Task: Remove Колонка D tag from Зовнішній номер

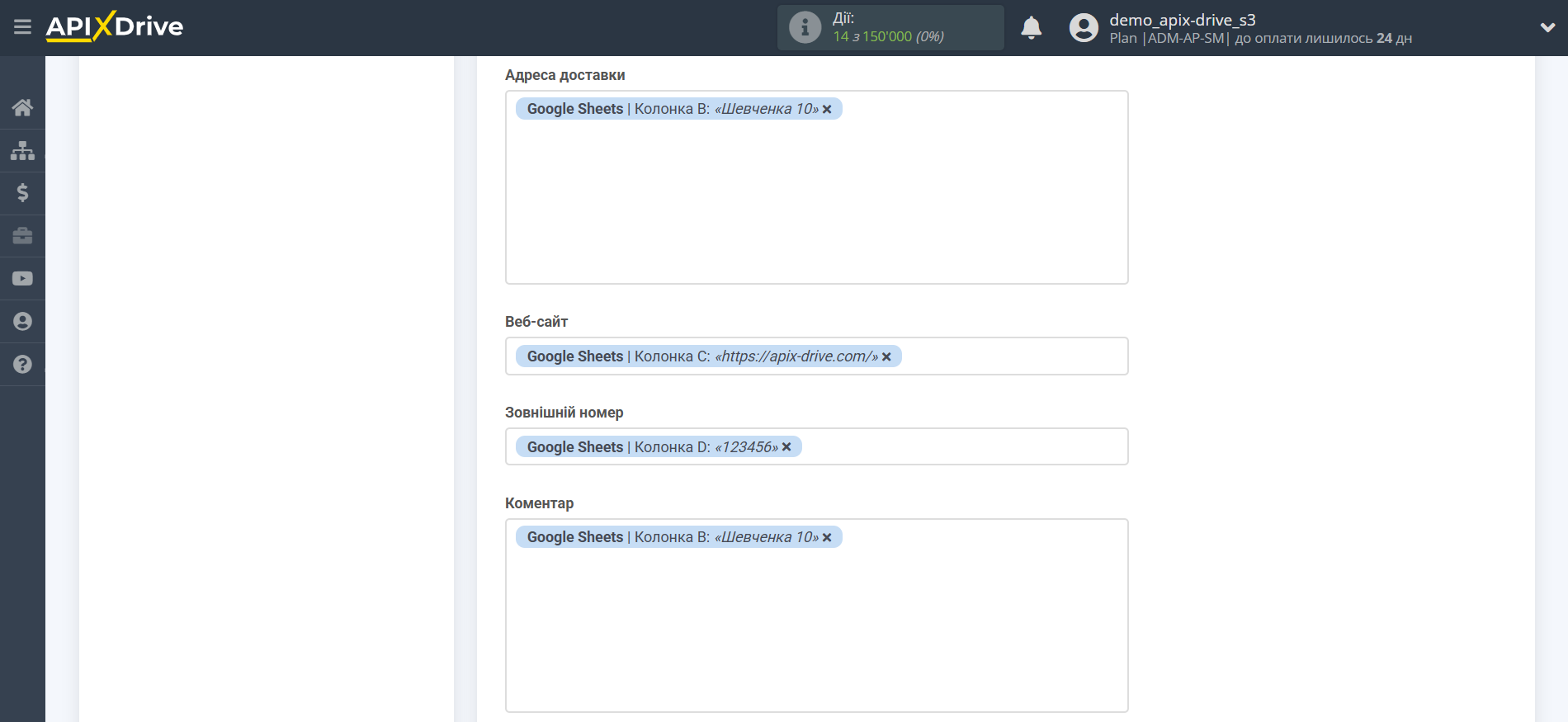Action: [x=786, y=446]
